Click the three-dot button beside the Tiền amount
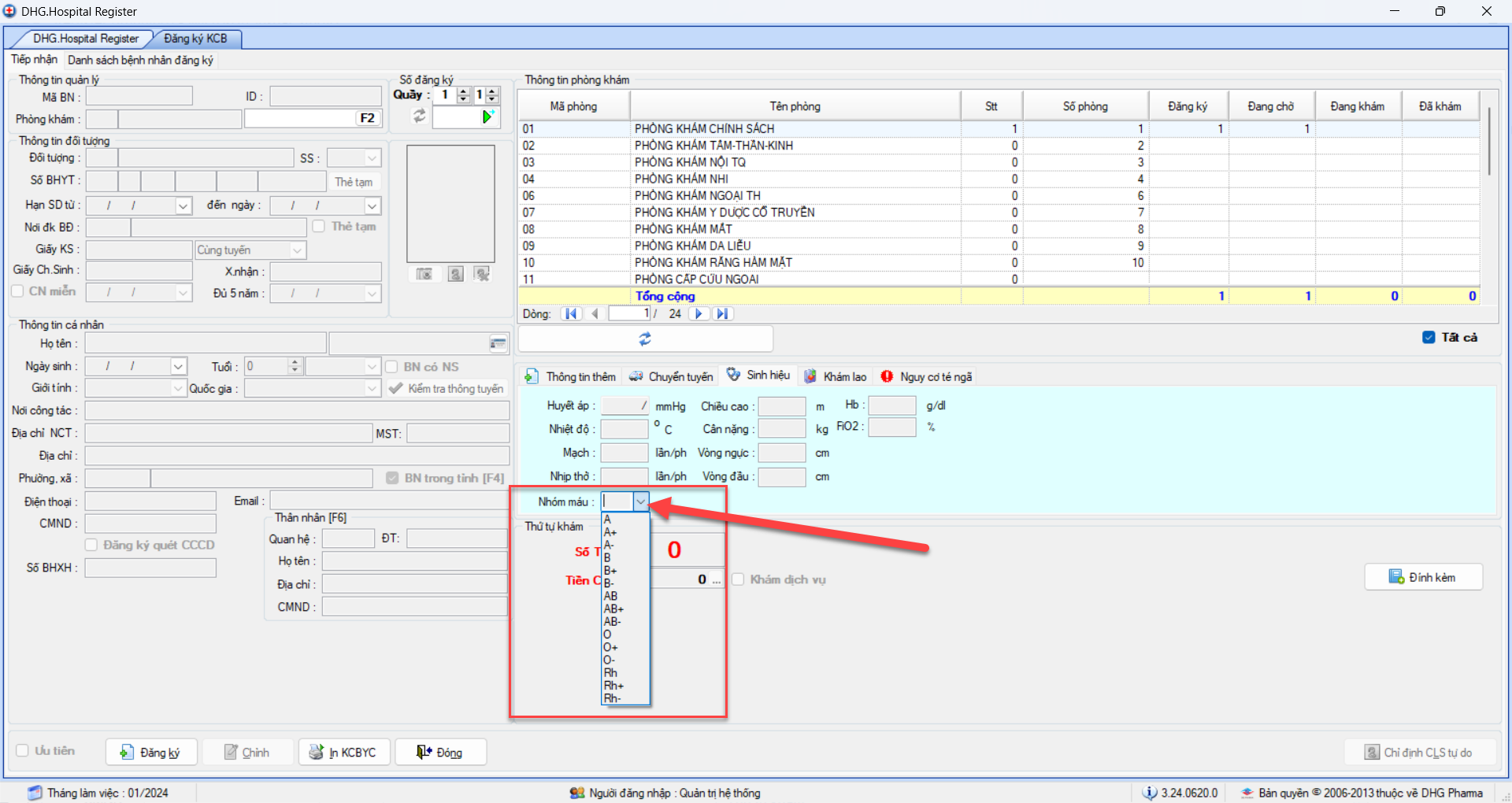The height and width of the screenshot is (803, 1512). (x=716, y=579)
